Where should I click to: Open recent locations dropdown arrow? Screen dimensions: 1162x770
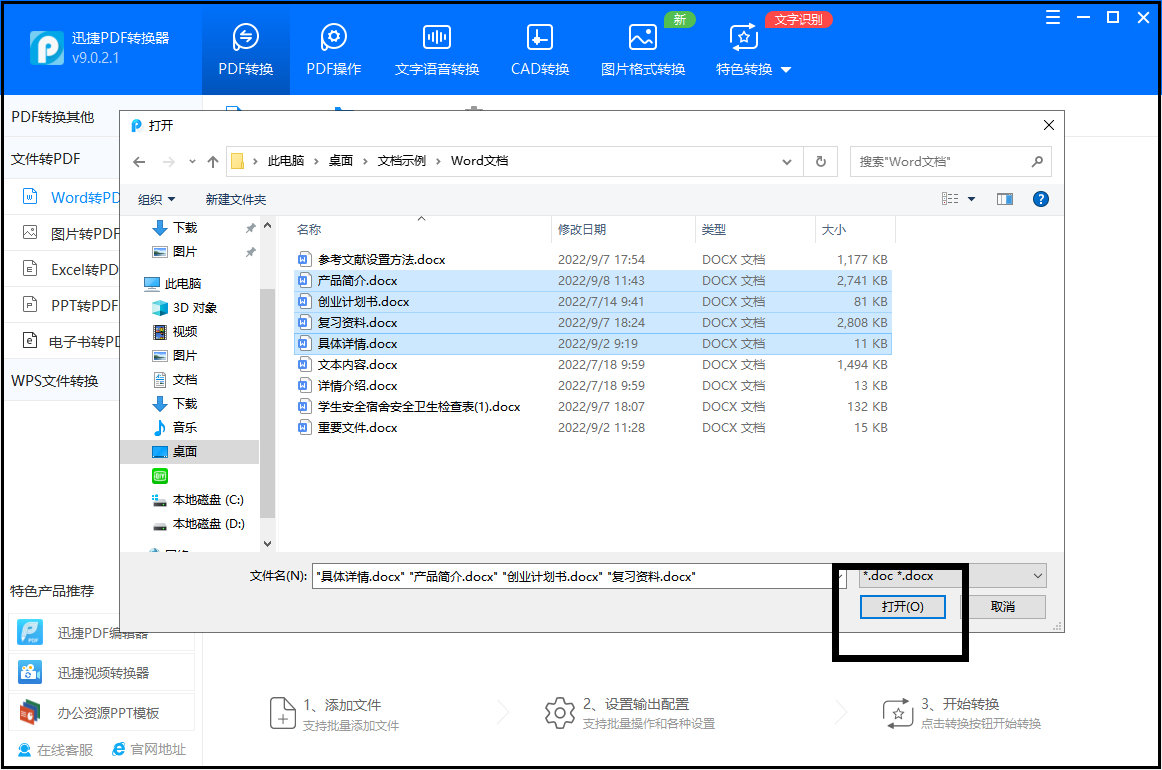192,162
